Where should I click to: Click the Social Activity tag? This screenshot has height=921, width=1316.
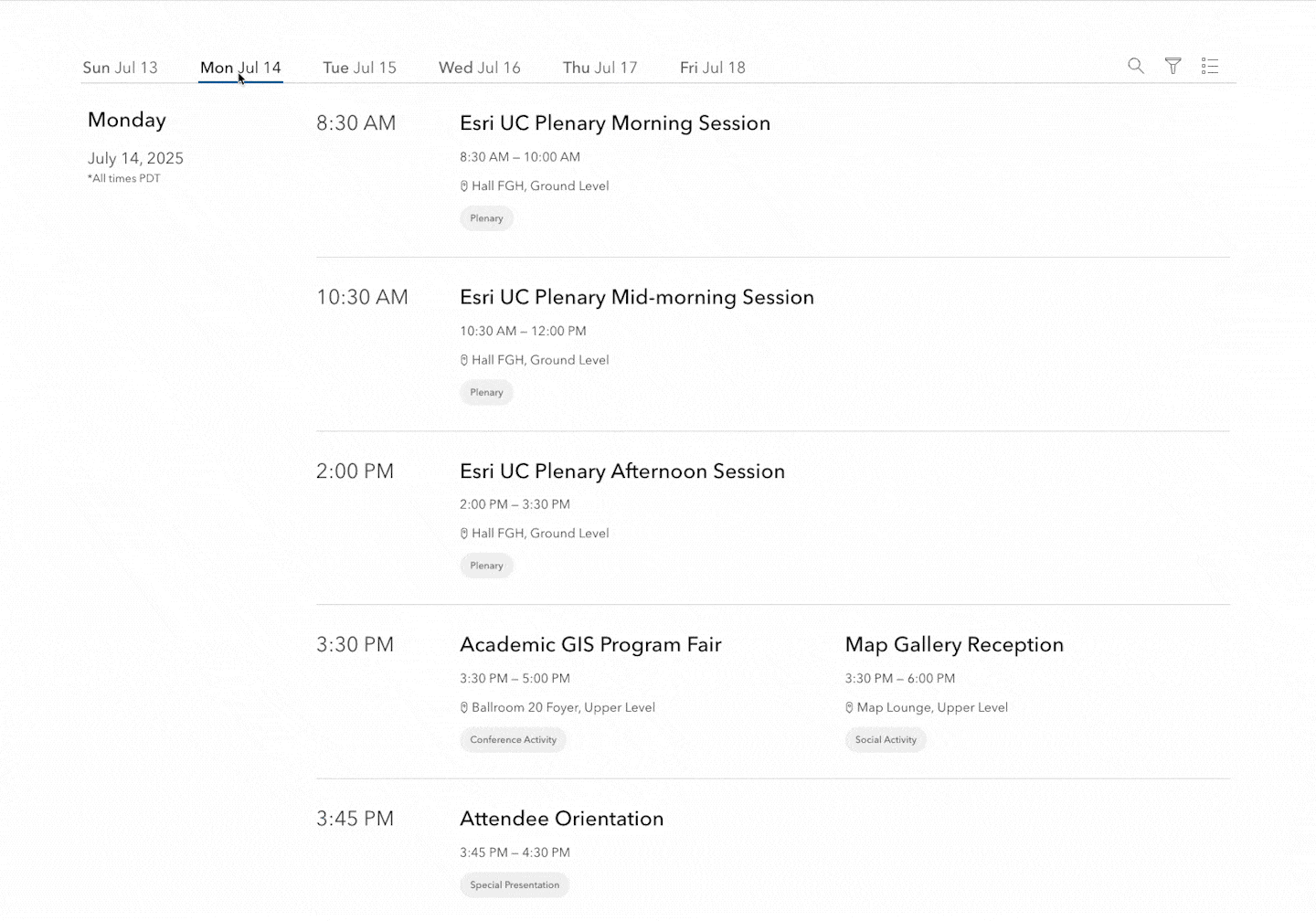tap(886, 740)
